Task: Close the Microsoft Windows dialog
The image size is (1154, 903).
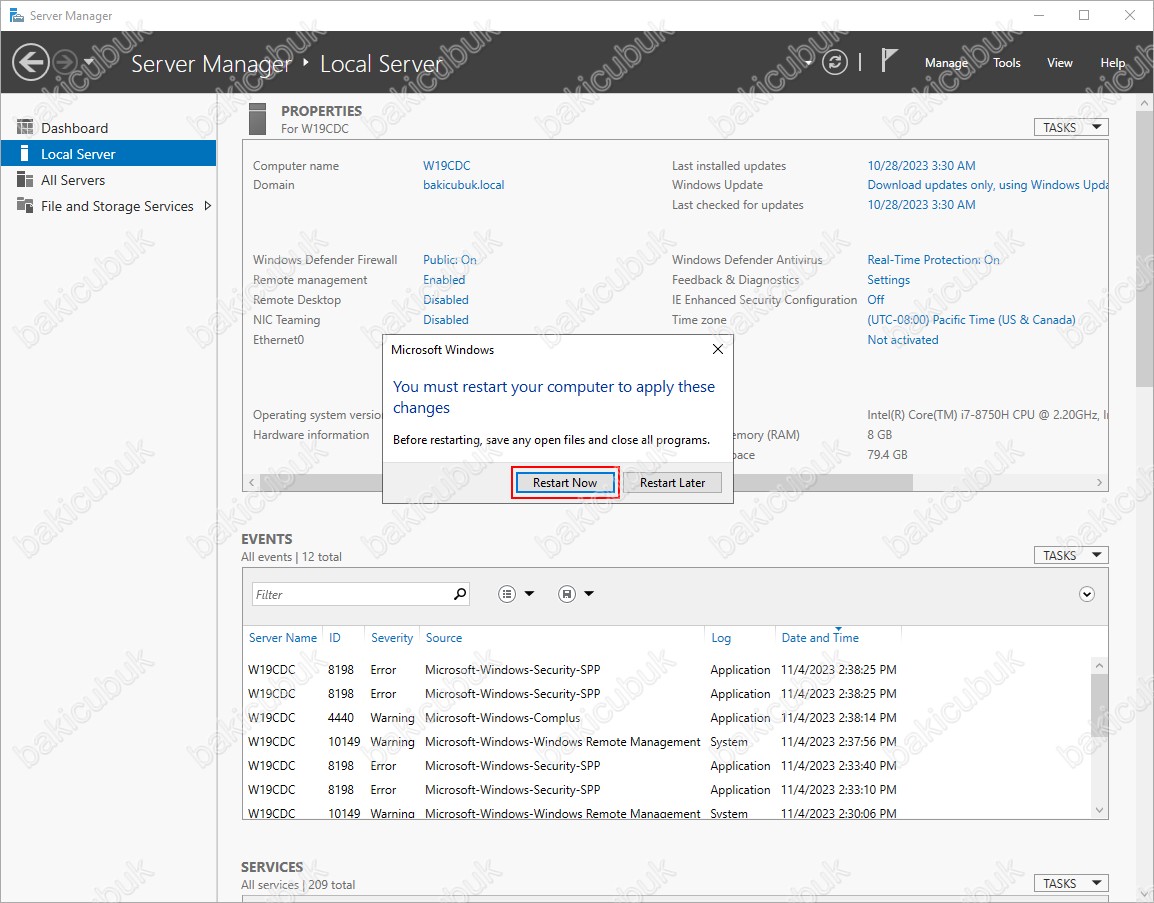Action: 718,350
